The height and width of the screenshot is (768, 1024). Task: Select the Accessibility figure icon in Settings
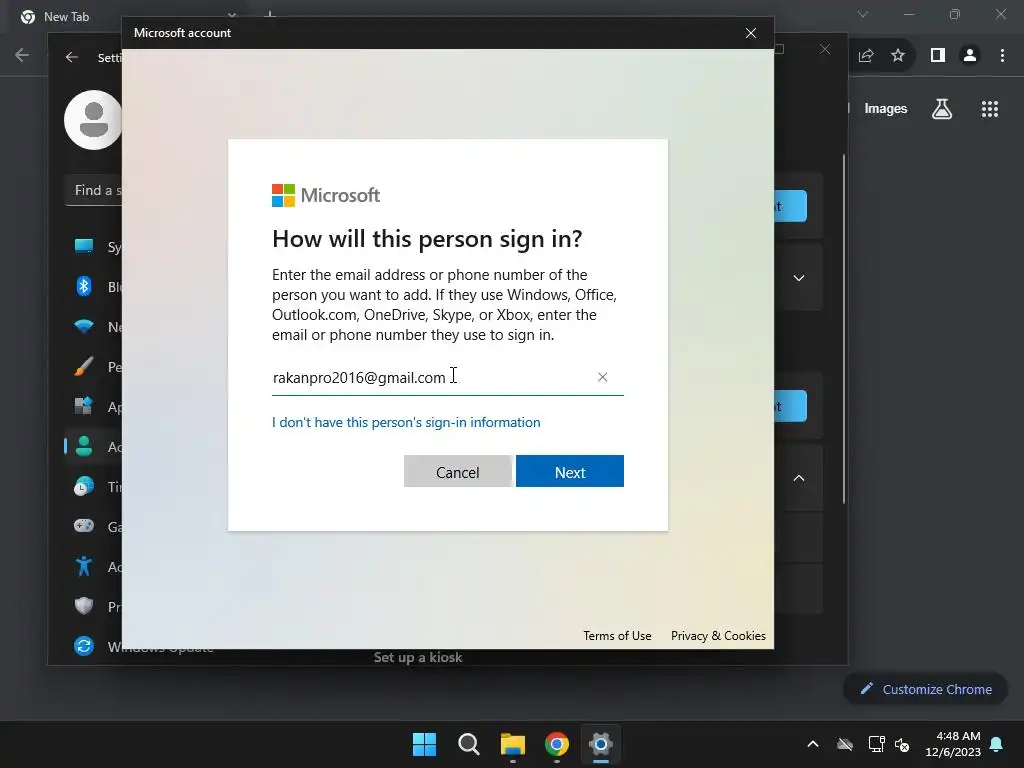(84, 566)
